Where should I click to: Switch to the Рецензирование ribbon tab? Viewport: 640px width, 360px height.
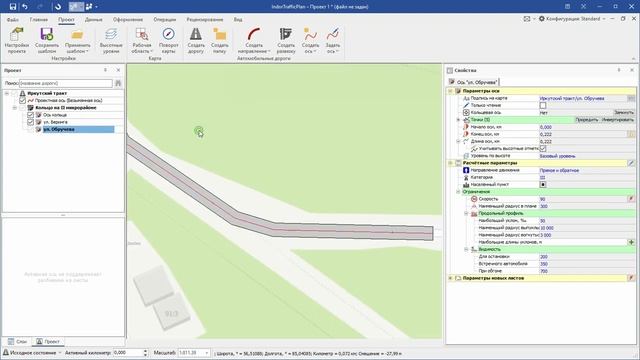pyautogui.click(x=205, y=20)
